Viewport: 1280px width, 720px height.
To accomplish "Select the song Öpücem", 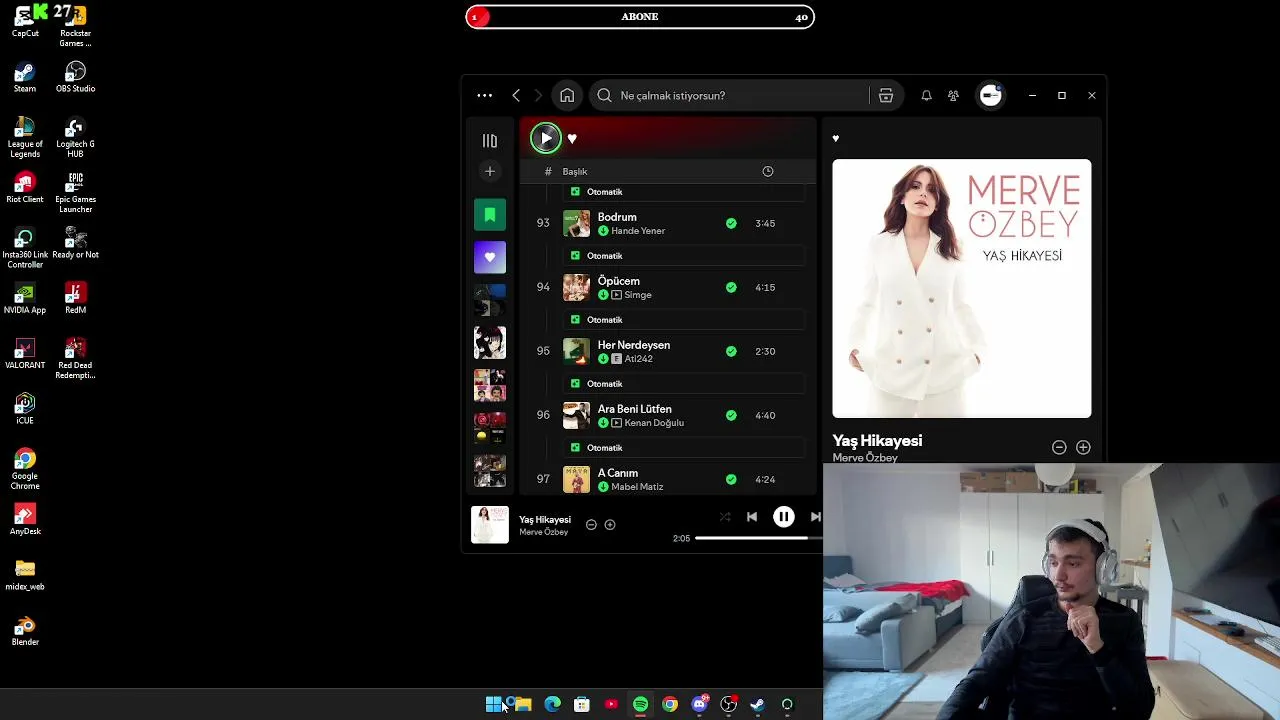I will (619, 281).
